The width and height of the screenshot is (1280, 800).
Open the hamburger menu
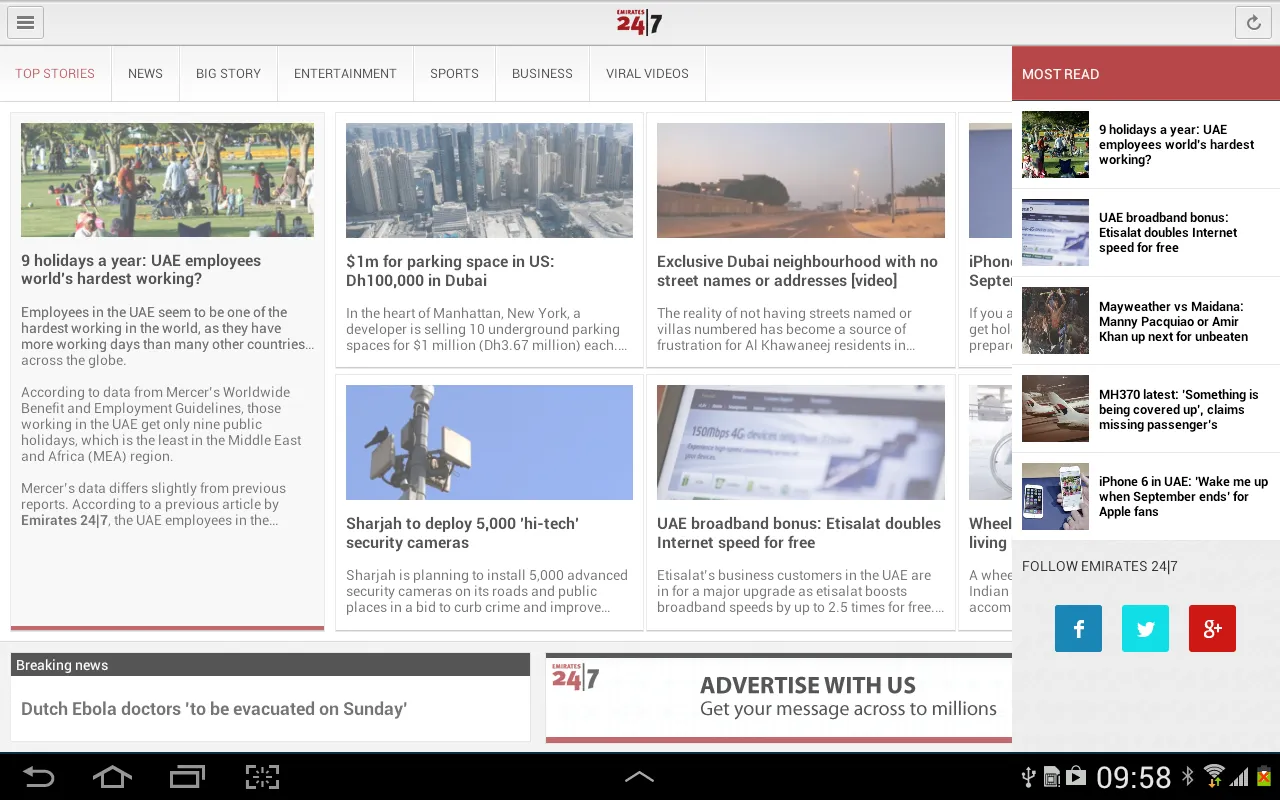click(25, 23)
